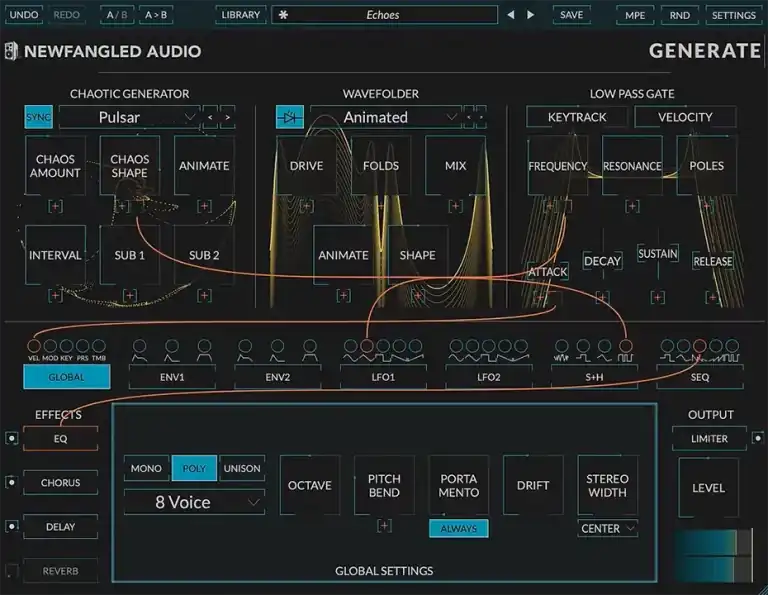Select the first ENV1 envelope output circle

point(140,346)
